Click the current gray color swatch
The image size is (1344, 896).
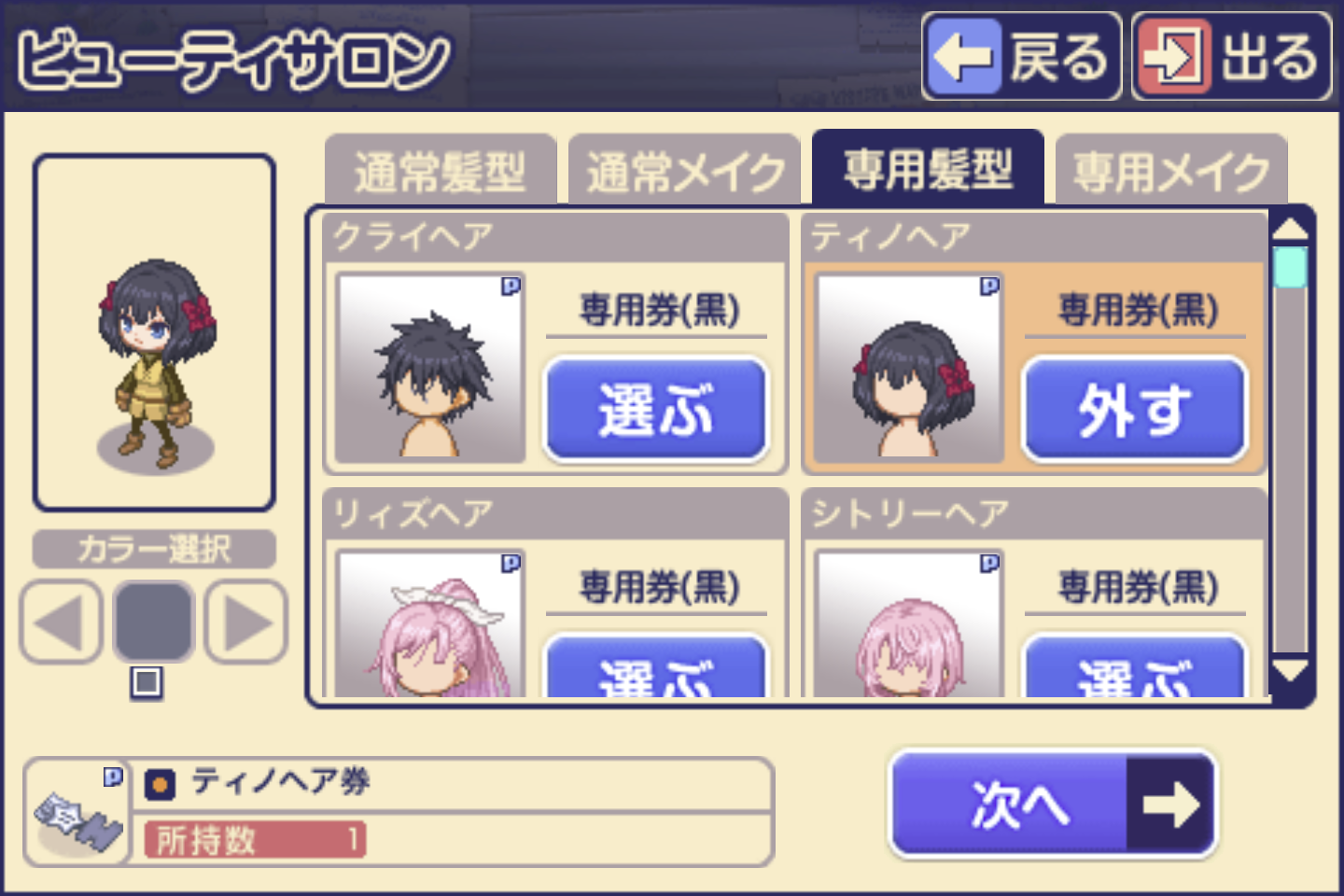pos(153,623)
